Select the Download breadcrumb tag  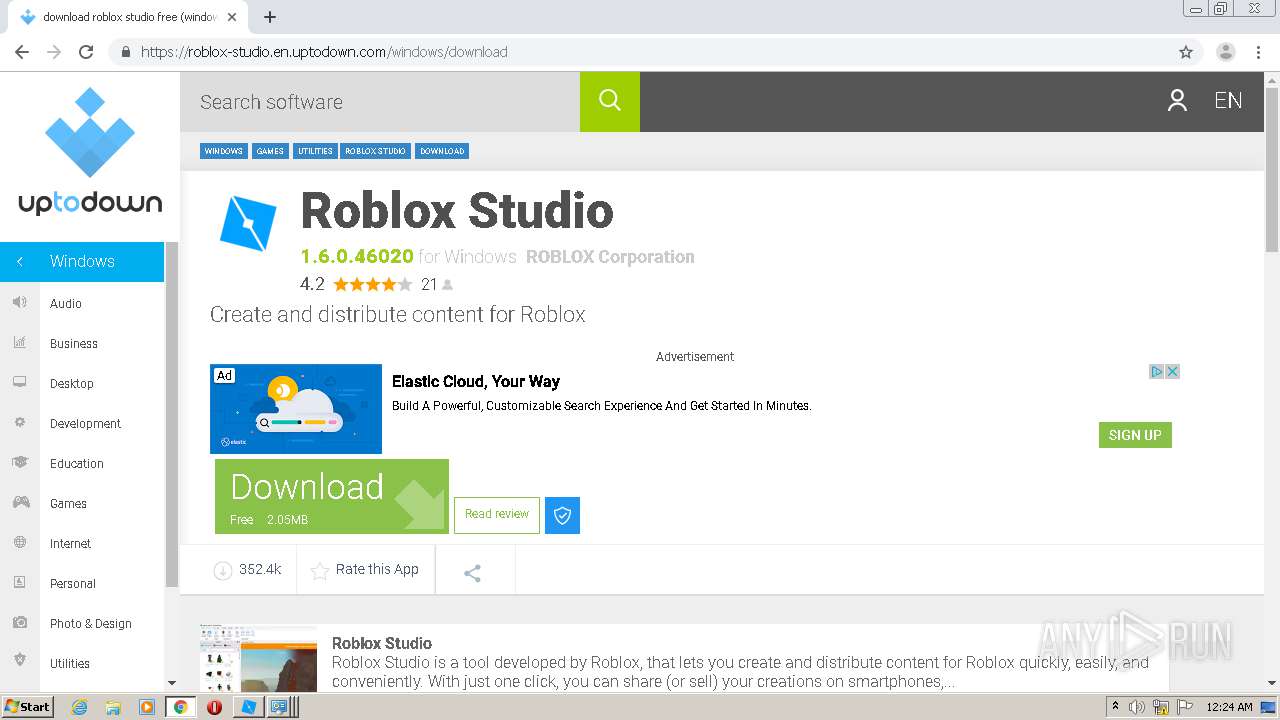click(442, 151)
